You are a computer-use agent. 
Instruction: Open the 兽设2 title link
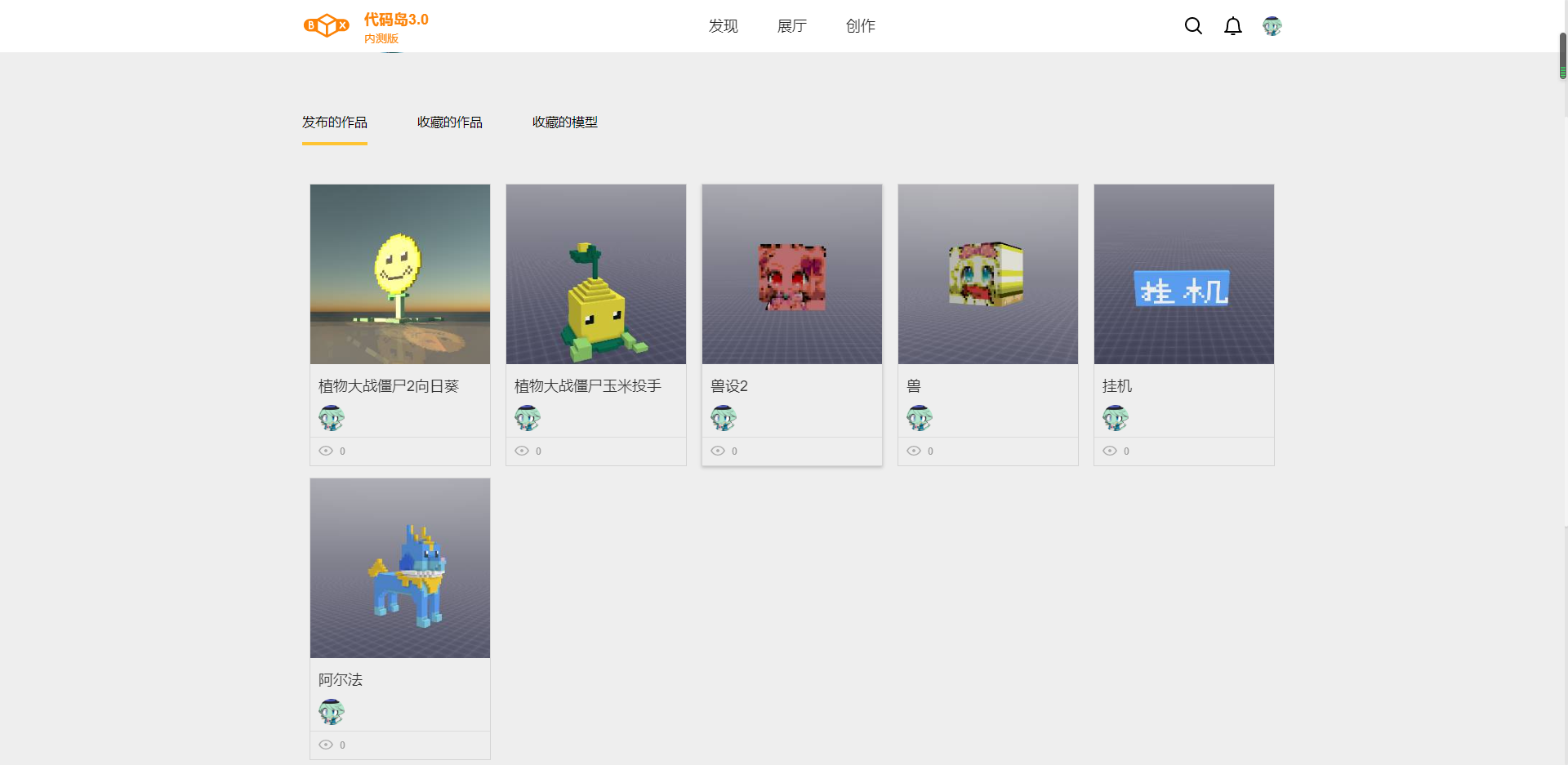[x=729, y=386]
